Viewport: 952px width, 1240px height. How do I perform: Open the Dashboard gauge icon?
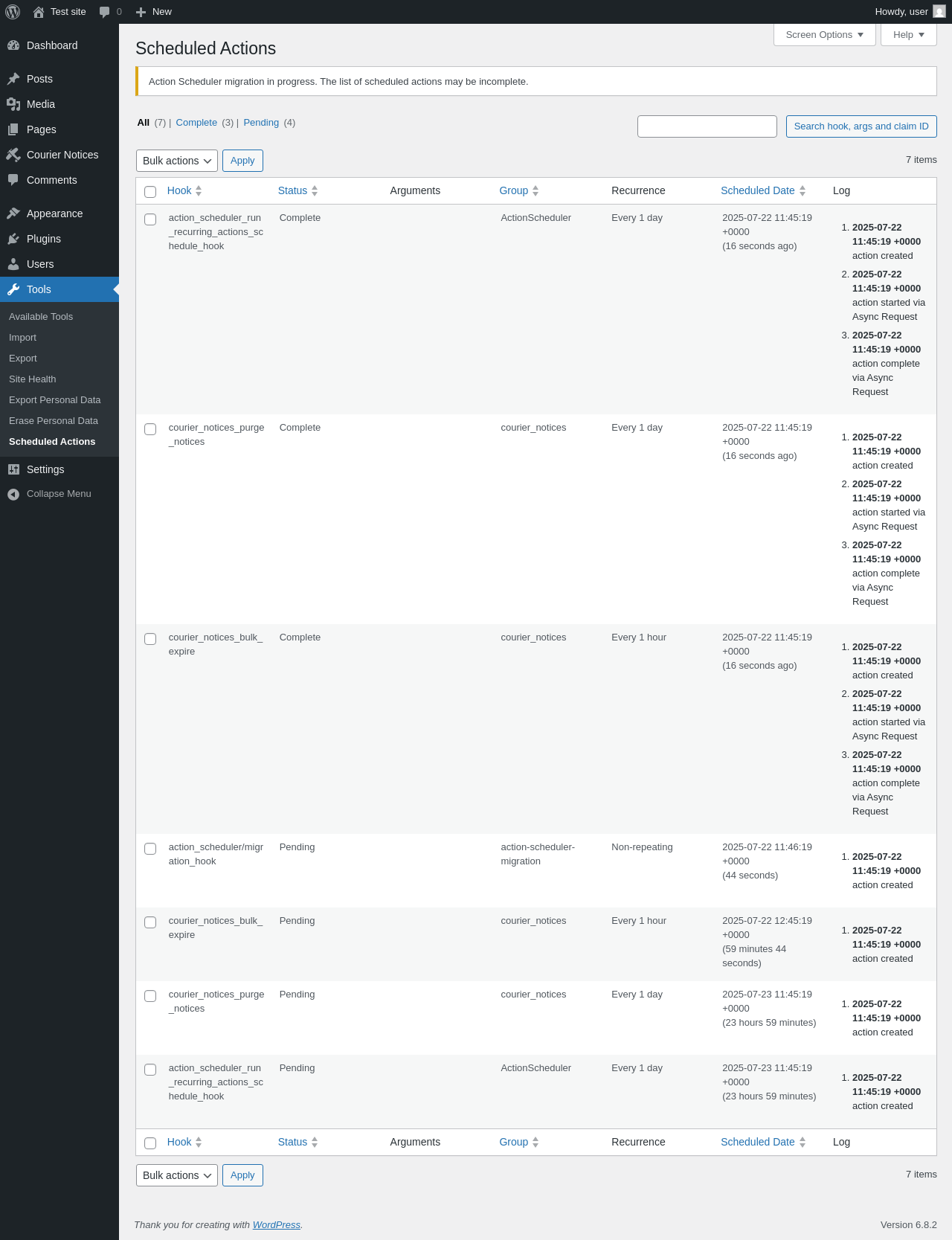click(x=13, y=45)
